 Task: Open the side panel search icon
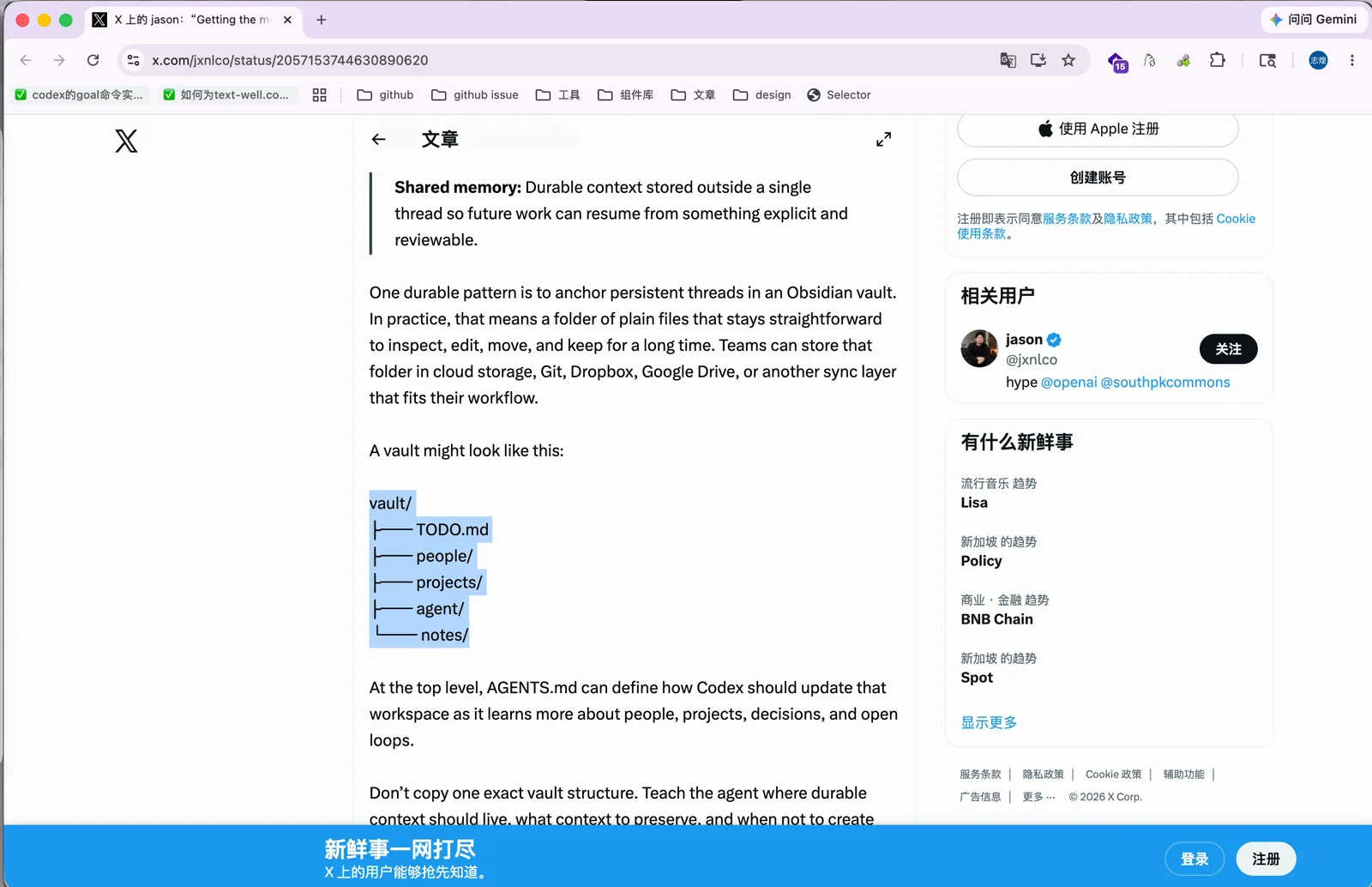tap(1267, 60)
